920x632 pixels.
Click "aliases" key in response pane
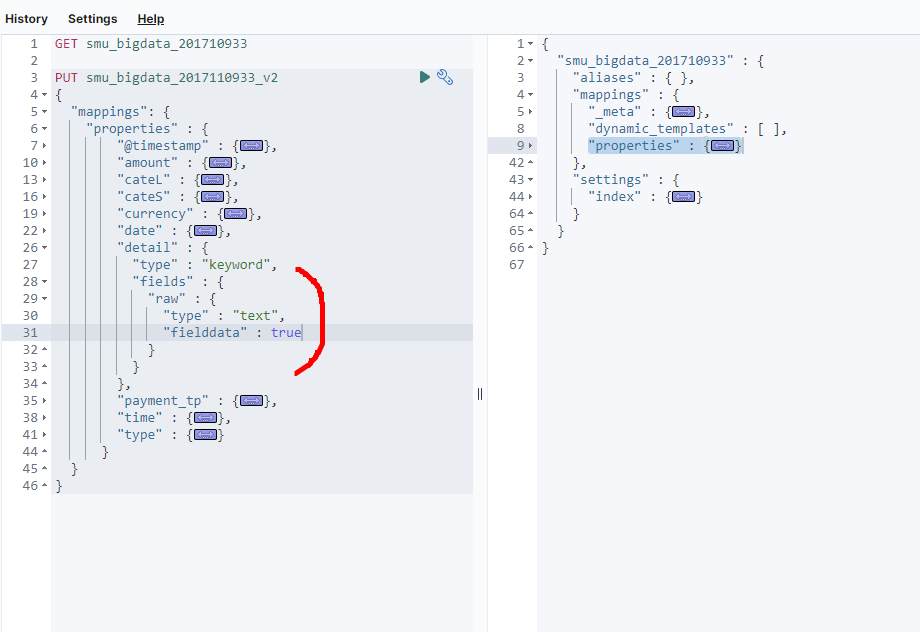(607, 77)
